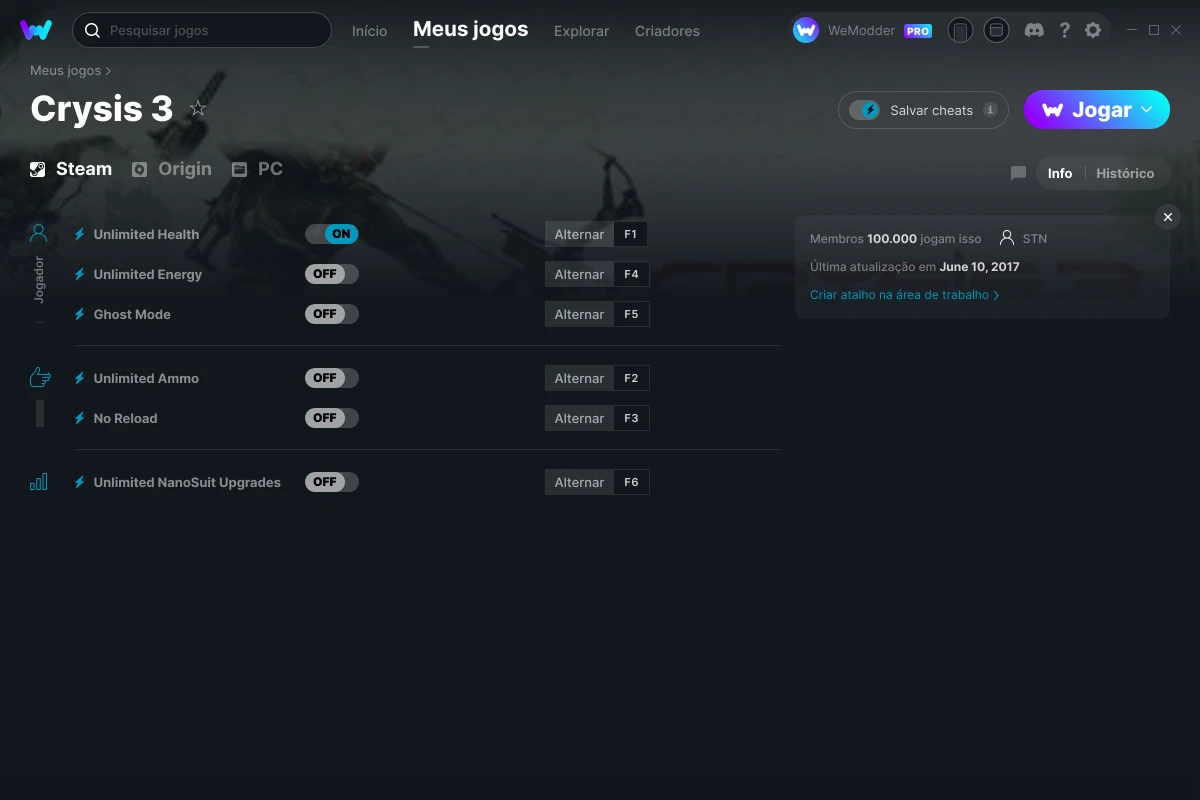Image resolution: width=1200 pixels, height=800 pixels.
Task: Open Meus jogos tab
Action: point(471,30)
